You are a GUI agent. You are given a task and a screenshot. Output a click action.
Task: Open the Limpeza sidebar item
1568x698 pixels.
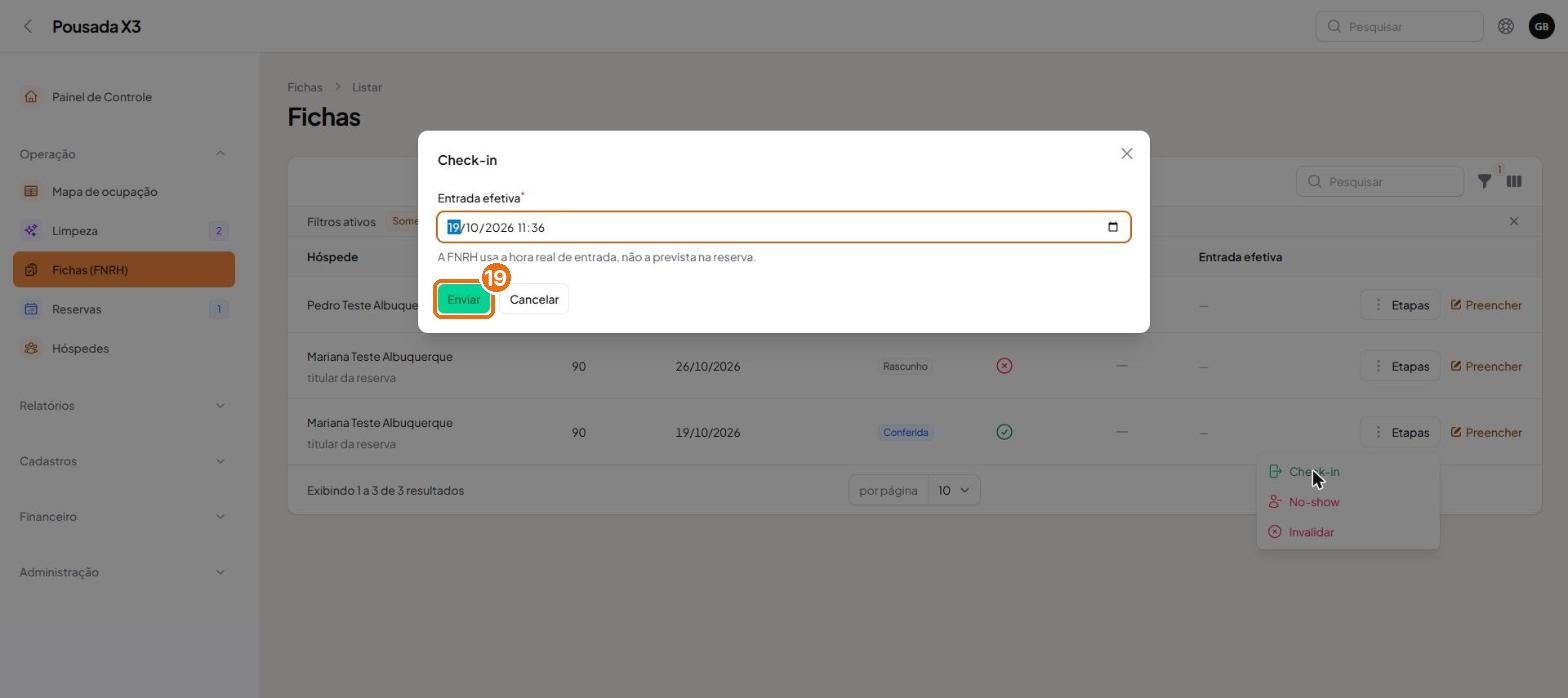point(124,231)
